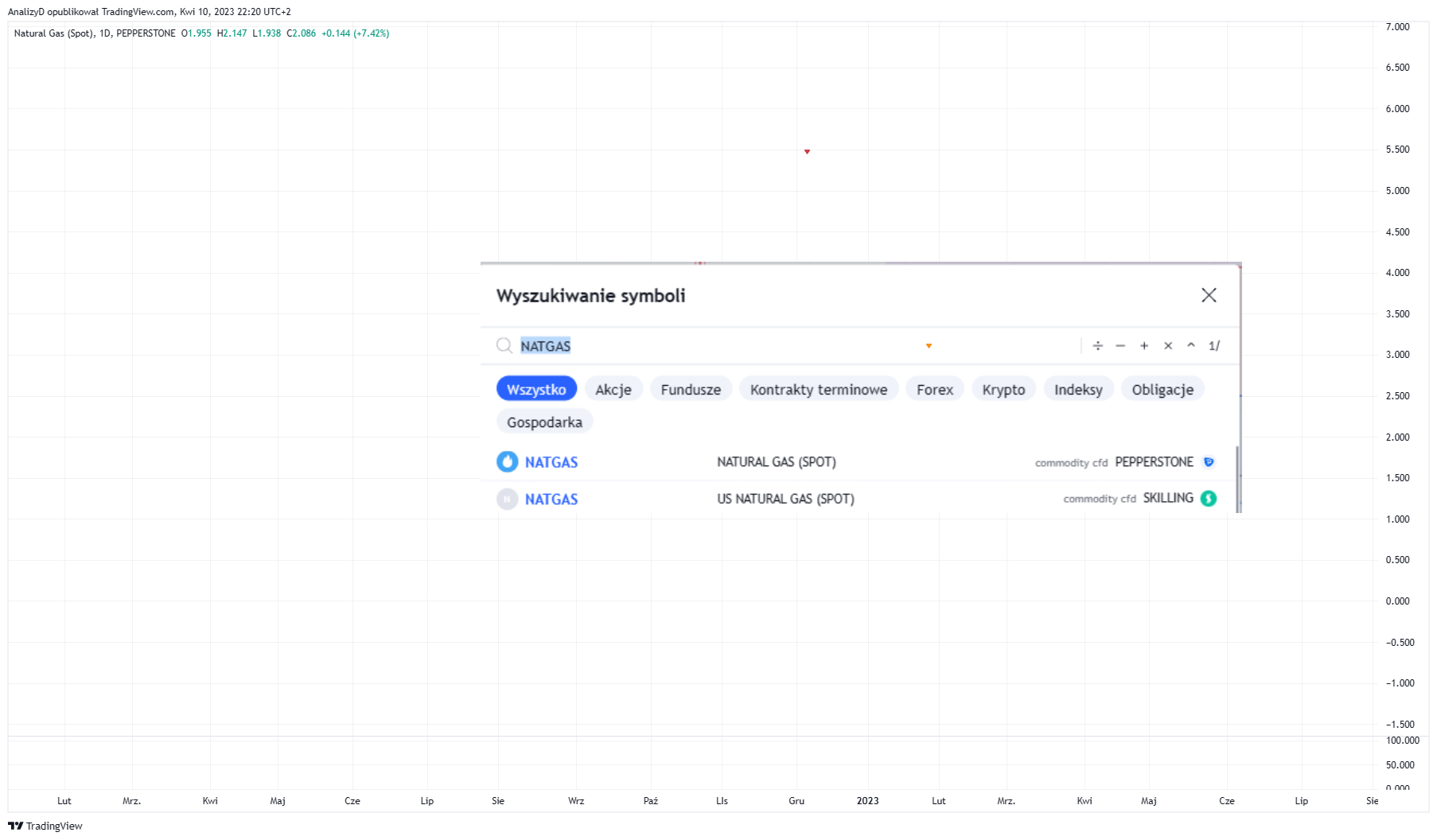Click the C2.086 close price value

[301, 33]
